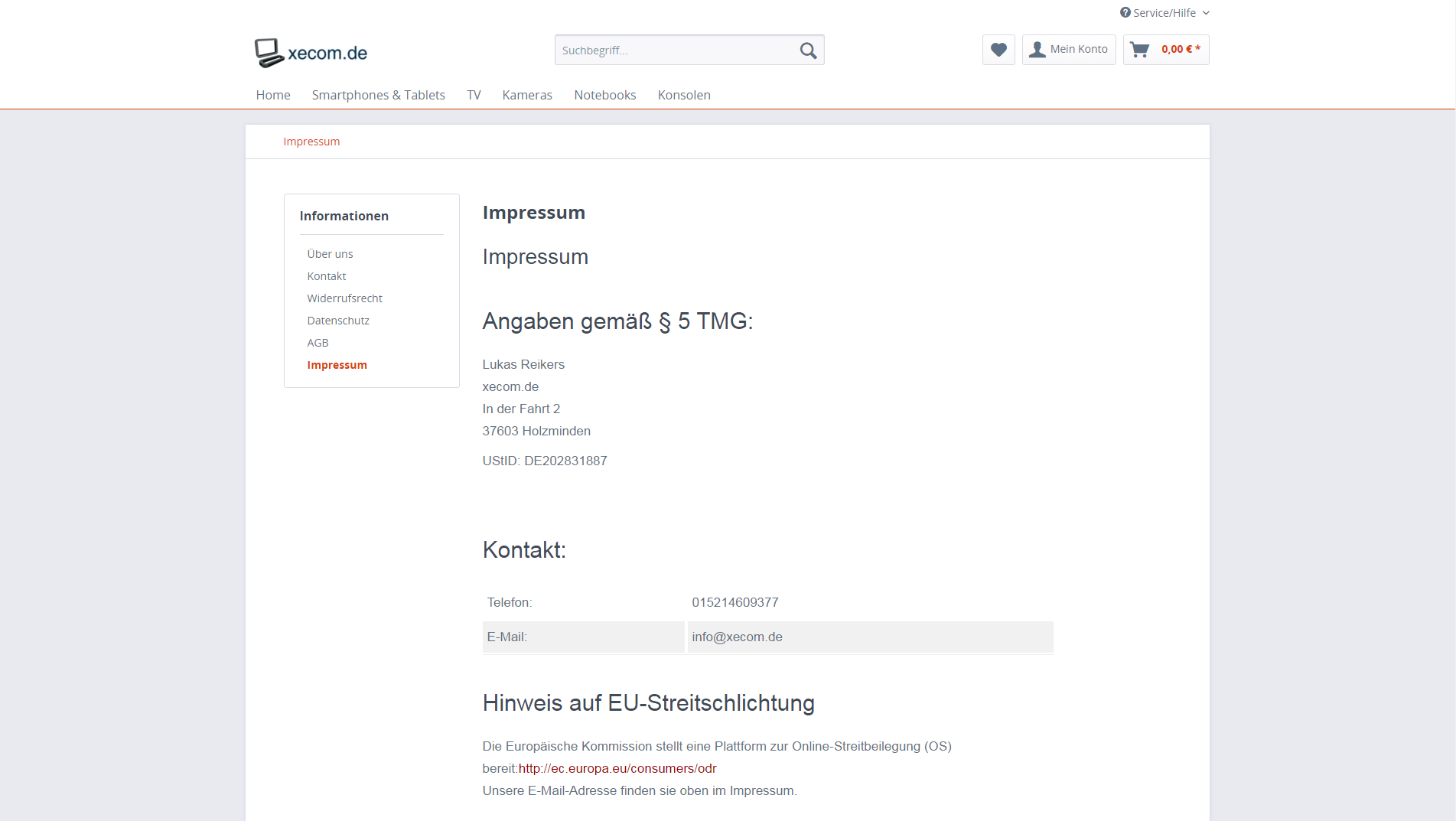Click the xecom.de laptop logo
This screenshot has height=821, width=1456.
[311, 52]
